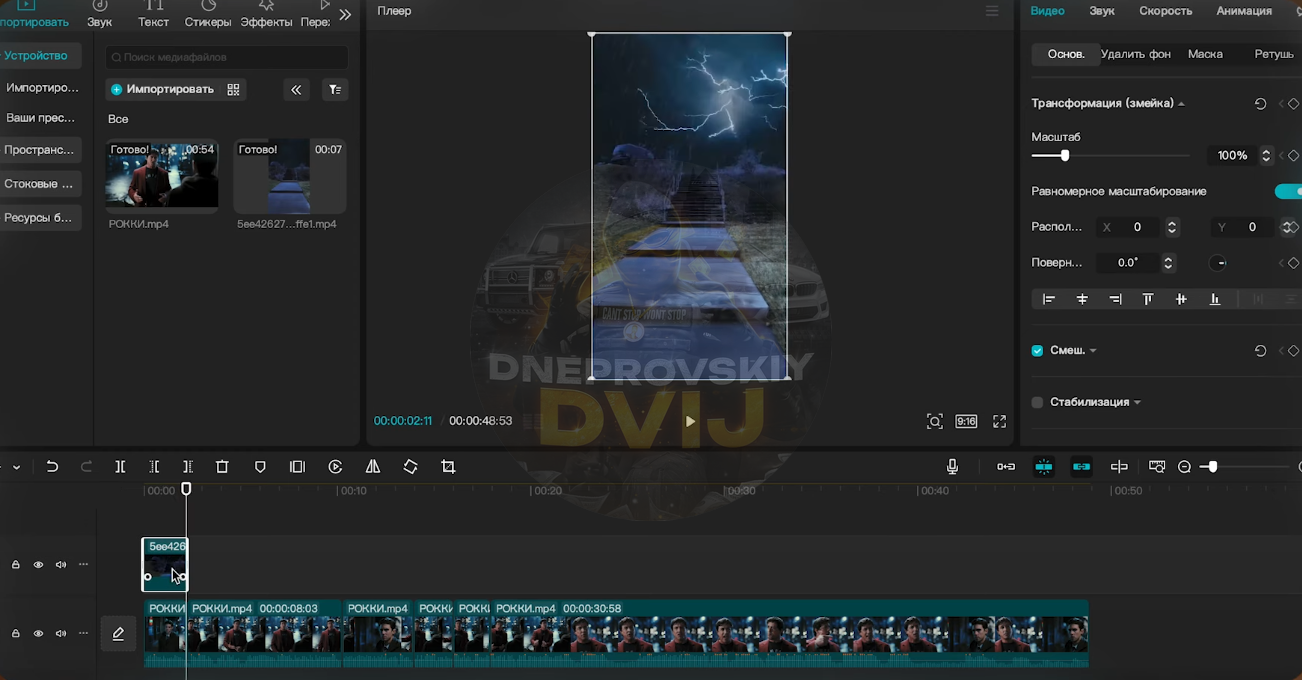
Task: Rotate the clip using rotate icon
Action: click(410, 467)
